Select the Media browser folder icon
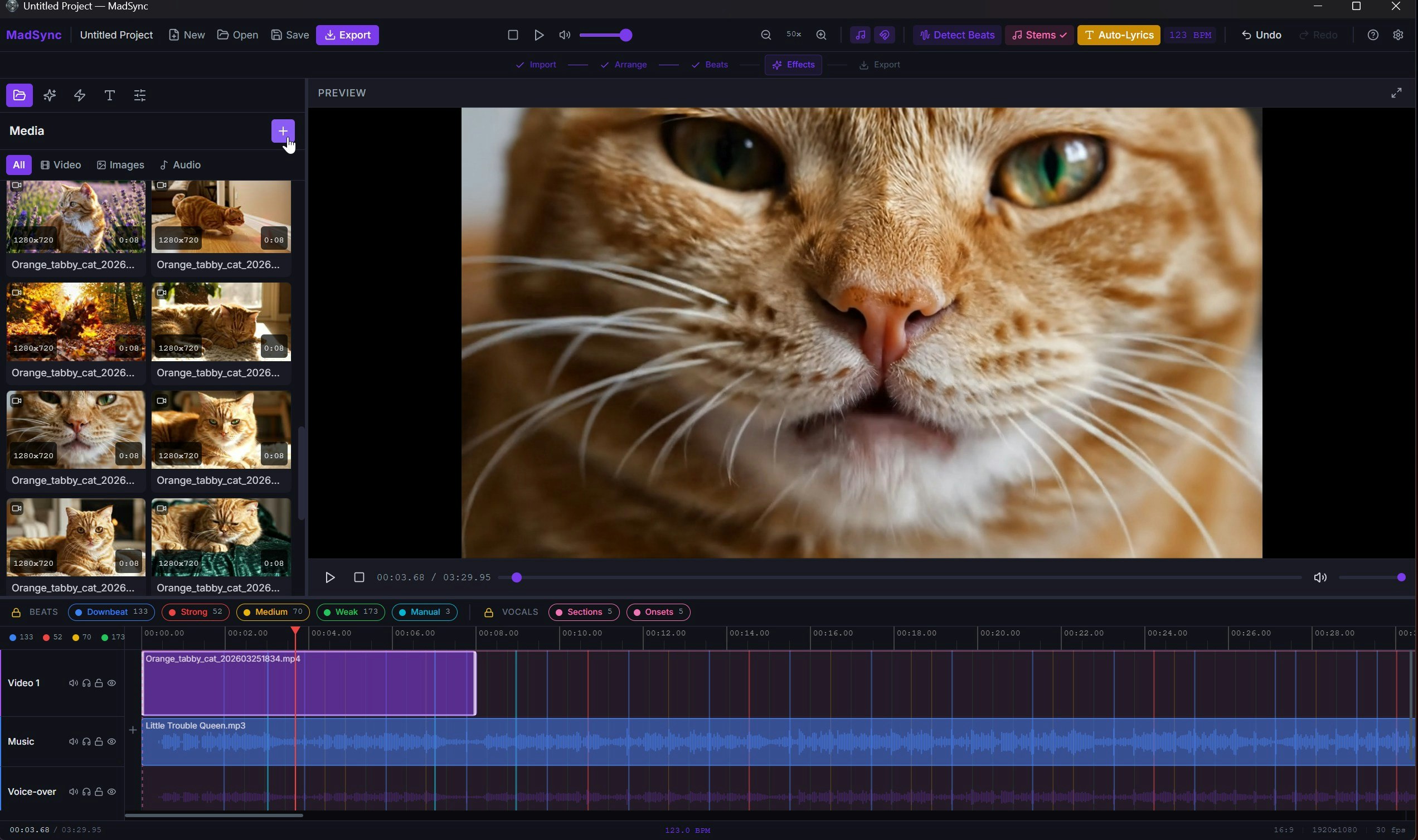1418x840 pixels. [x=19, y=95]
